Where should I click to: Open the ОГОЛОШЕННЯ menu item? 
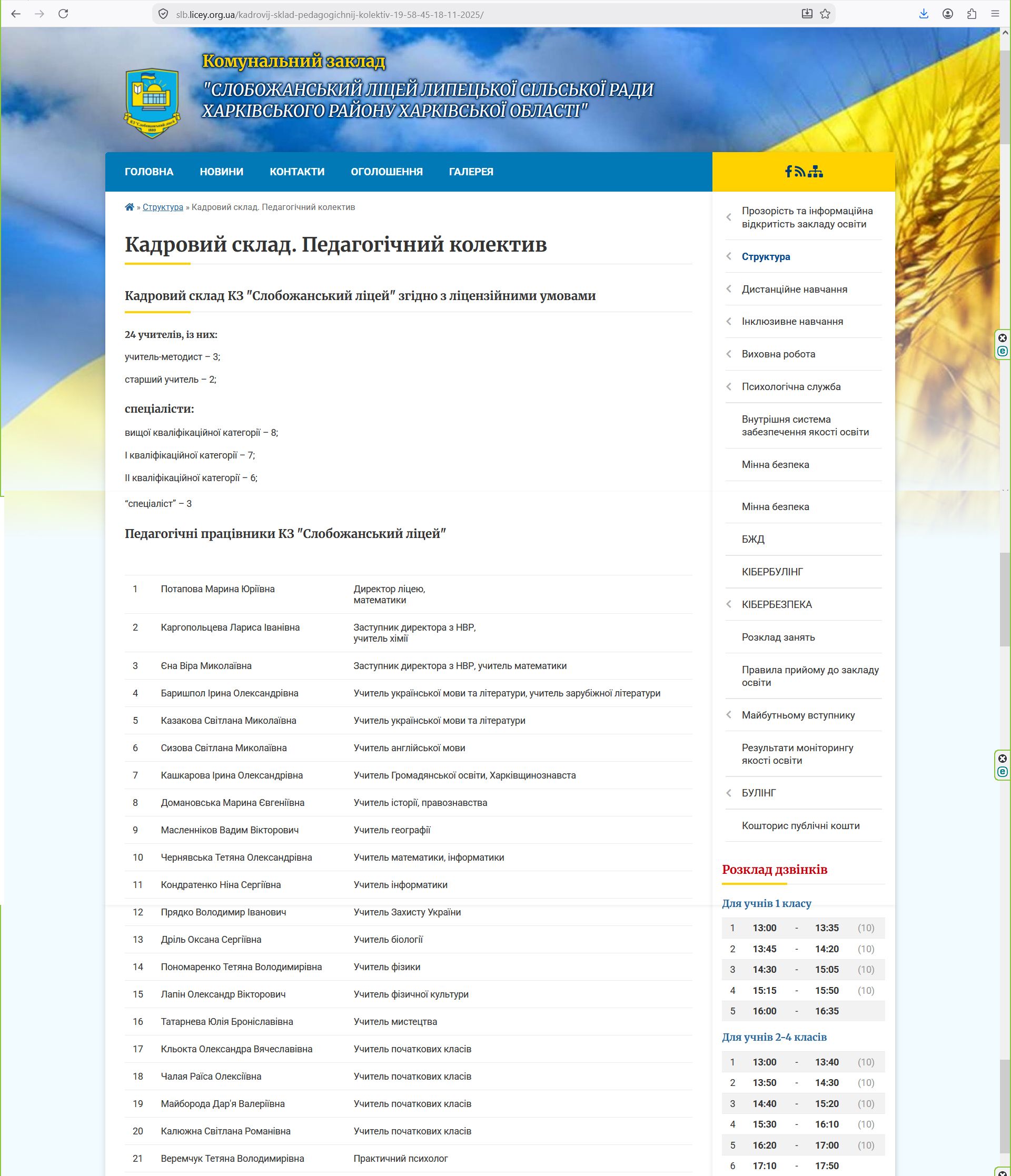[386, 172]
